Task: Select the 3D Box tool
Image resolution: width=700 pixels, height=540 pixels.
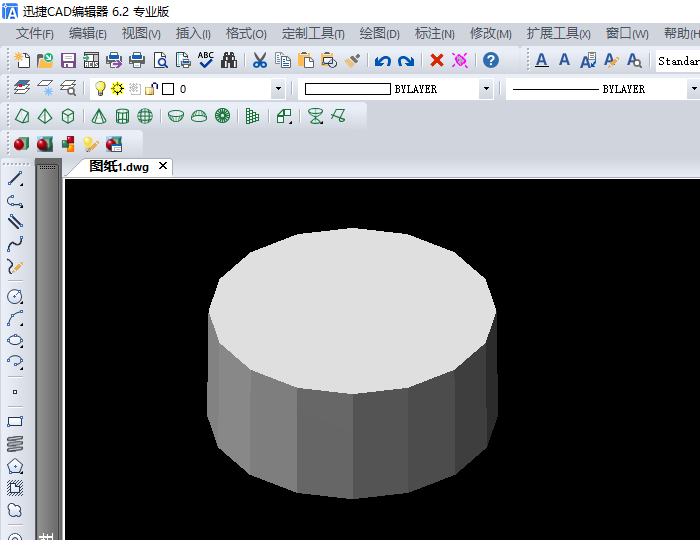Action: tap(68, 116)
